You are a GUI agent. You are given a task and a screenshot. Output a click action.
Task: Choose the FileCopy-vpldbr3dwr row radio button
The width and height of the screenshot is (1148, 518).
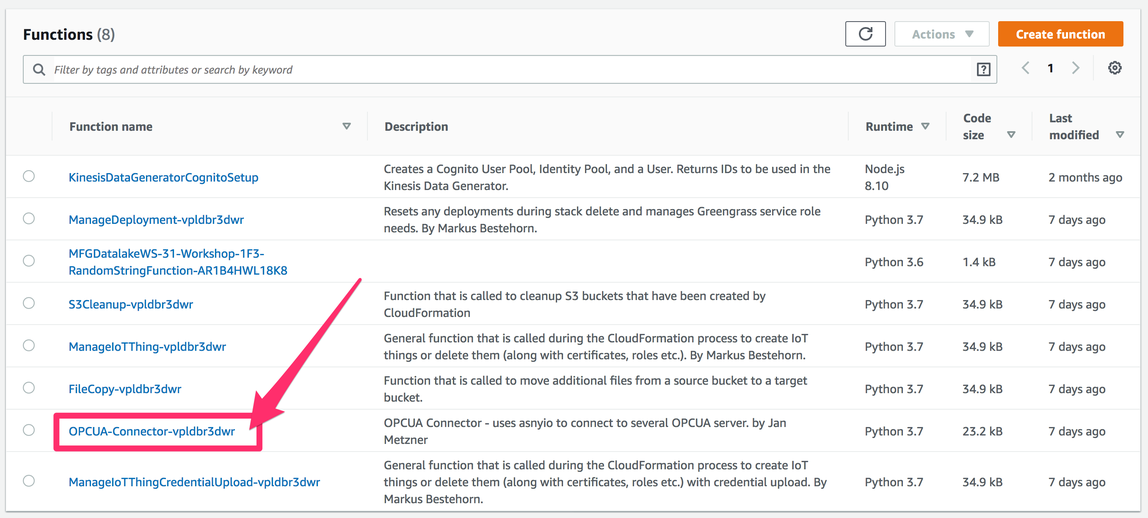pos(29,388)
